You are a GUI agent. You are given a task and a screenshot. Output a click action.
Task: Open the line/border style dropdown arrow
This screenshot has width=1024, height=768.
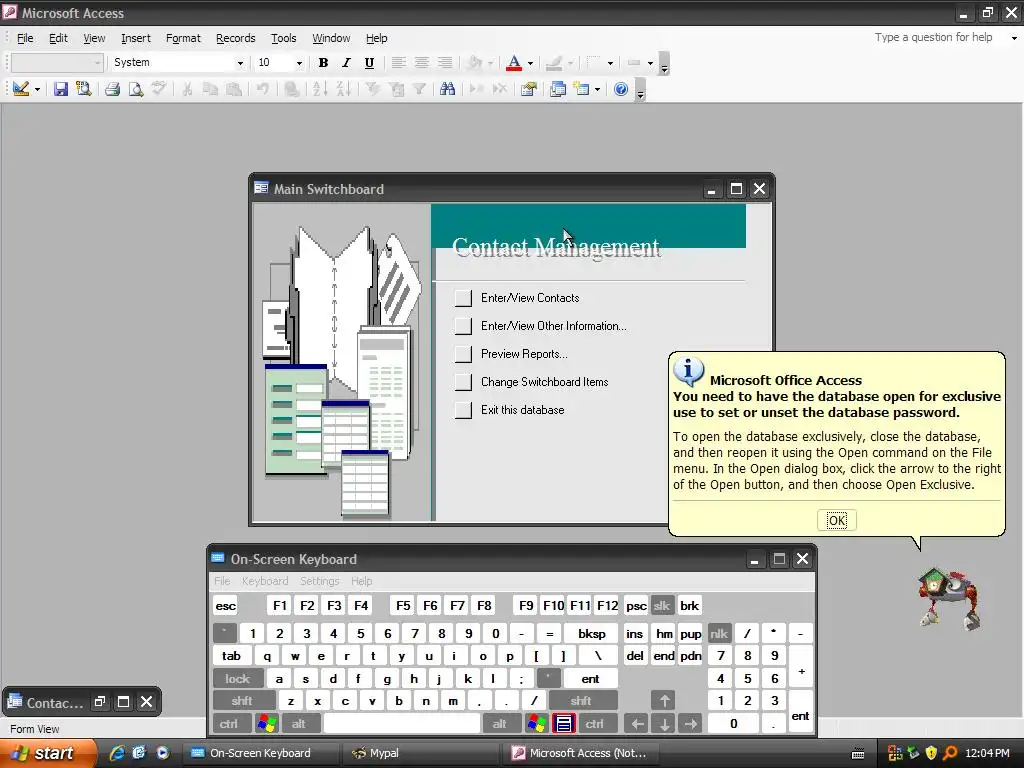click(610, 63)
